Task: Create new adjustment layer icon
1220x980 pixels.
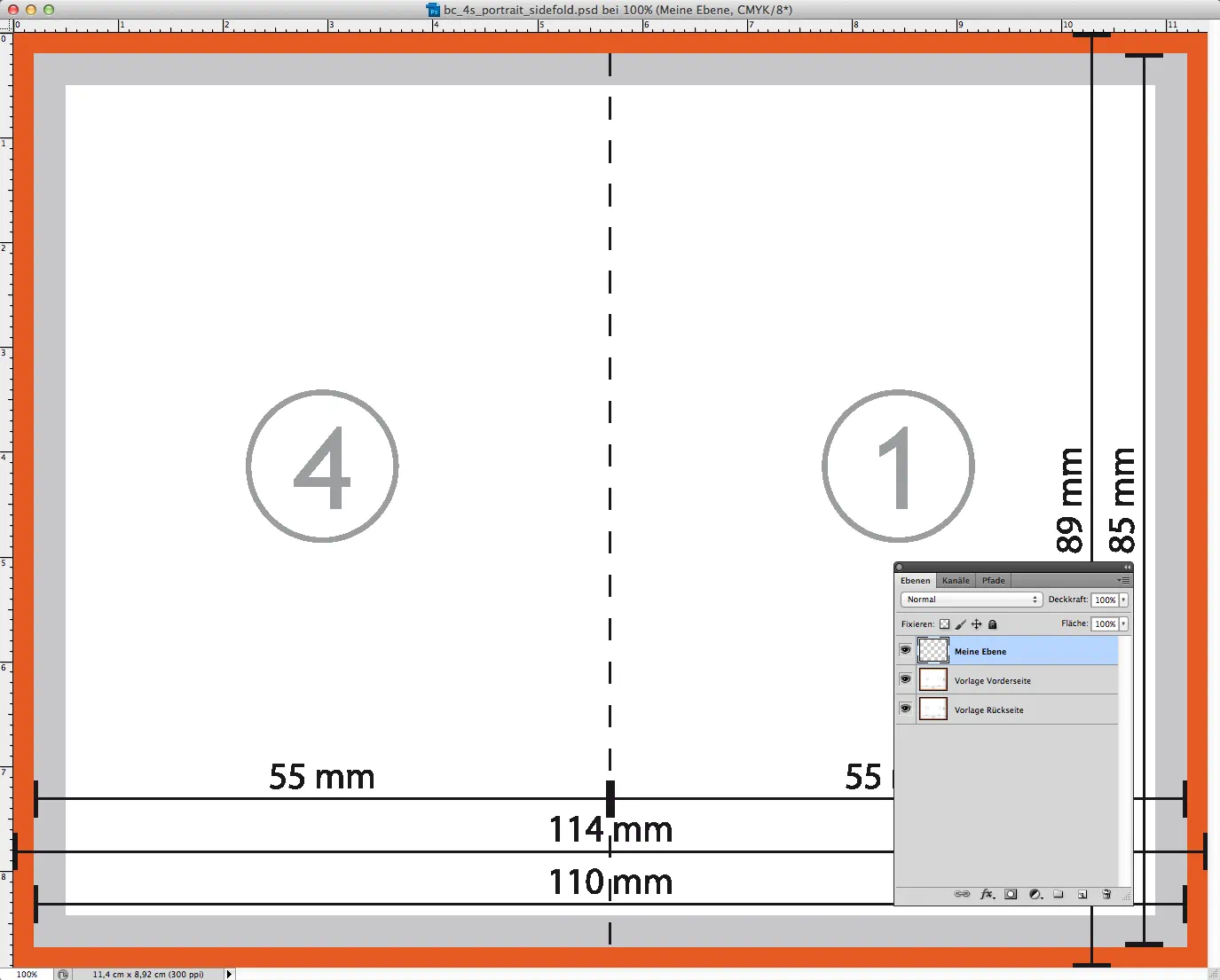Action: coord(1035,894)
